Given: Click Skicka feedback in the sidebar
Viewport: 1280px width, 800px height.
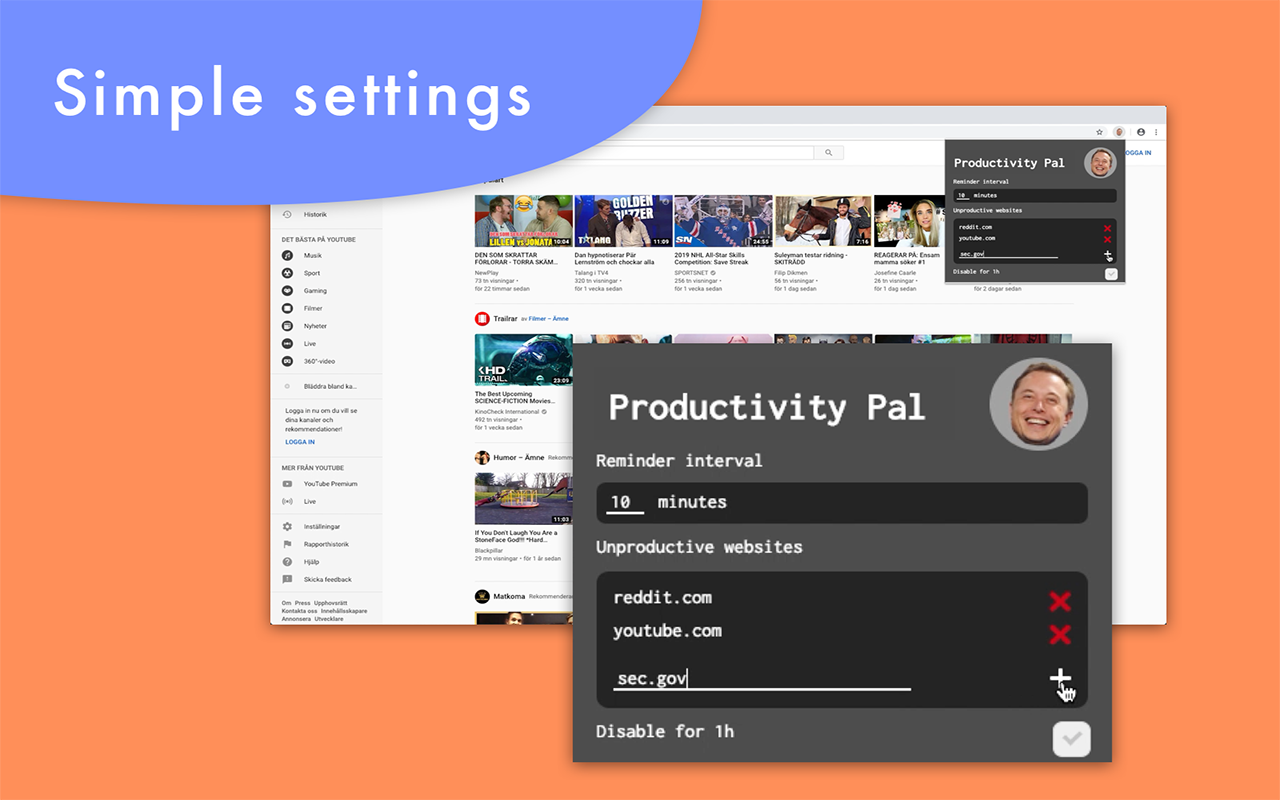Looking at the screenshot, I should [326, 579].
